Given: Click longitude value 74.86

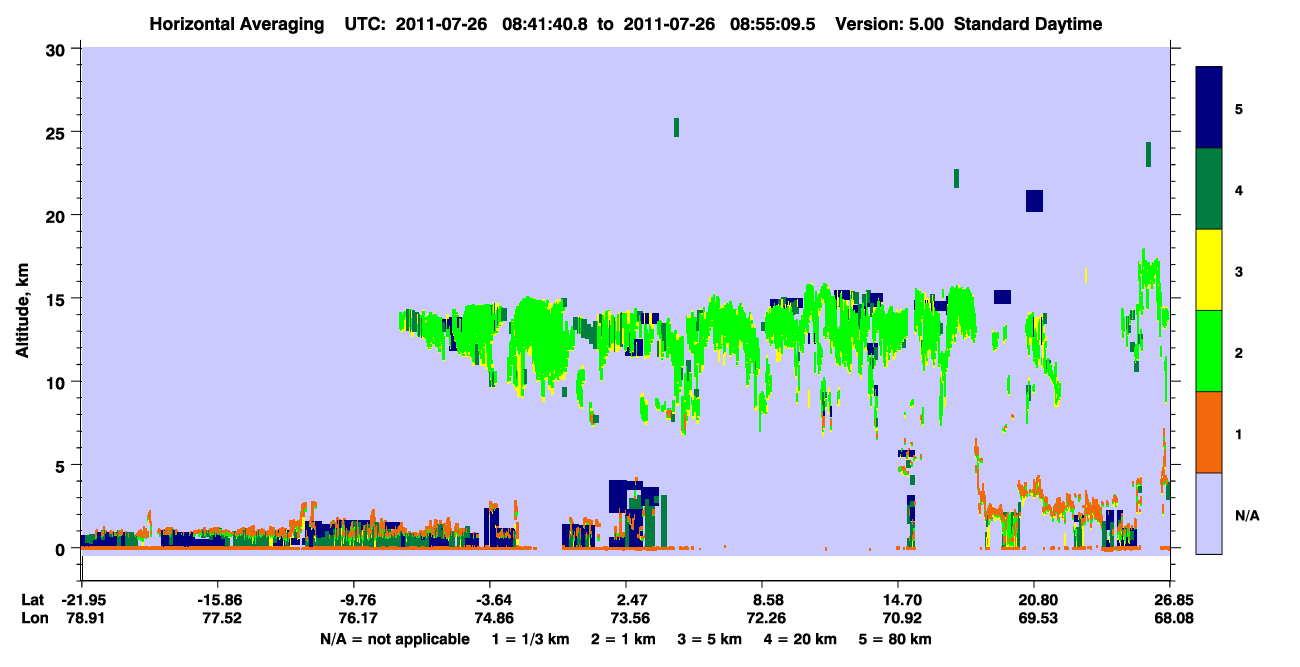Looking at the screenshot, I should pyautogui.click(x=493, y=618).
